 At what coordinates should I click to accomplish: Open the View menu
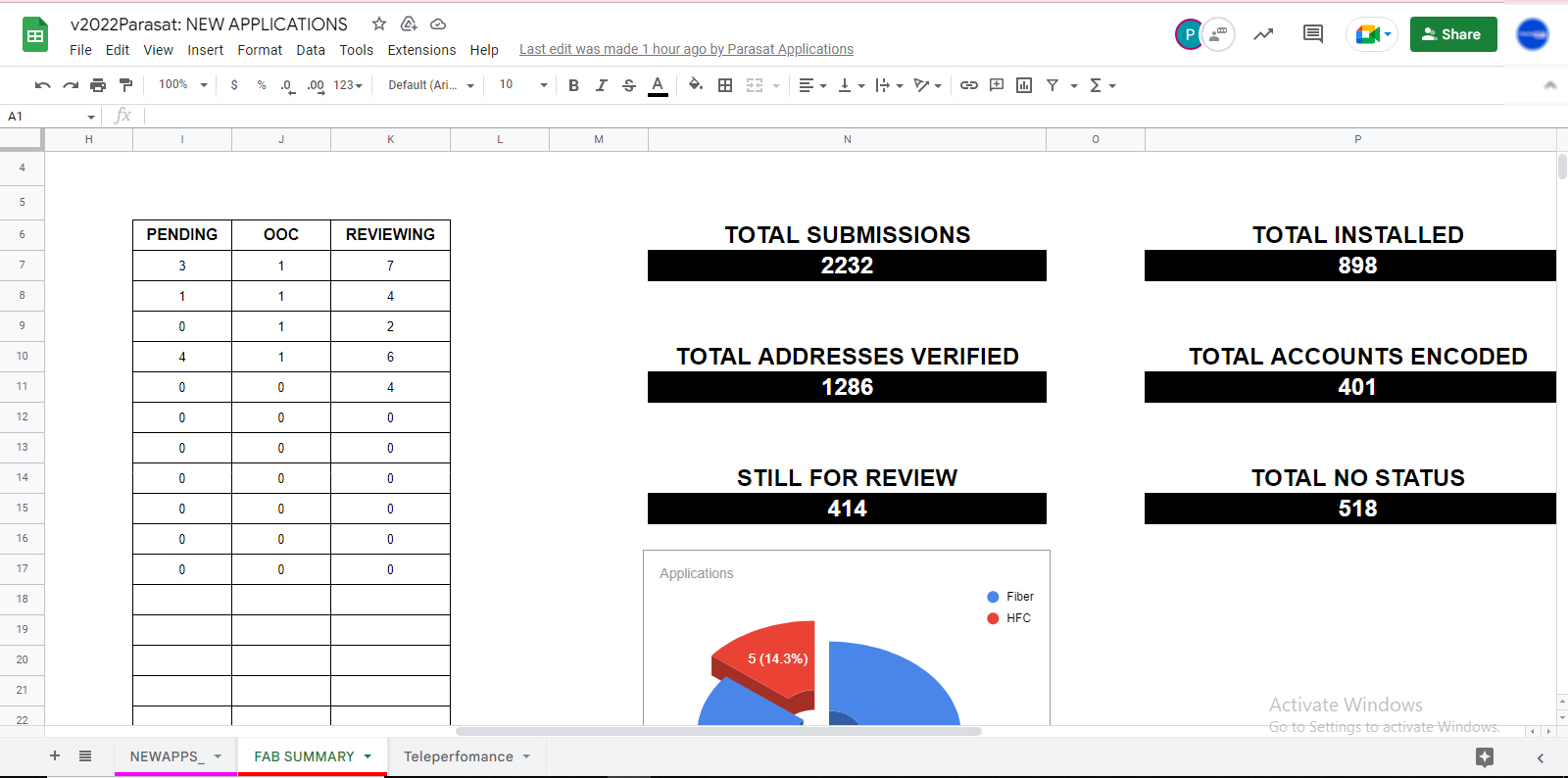pos(158,50)
